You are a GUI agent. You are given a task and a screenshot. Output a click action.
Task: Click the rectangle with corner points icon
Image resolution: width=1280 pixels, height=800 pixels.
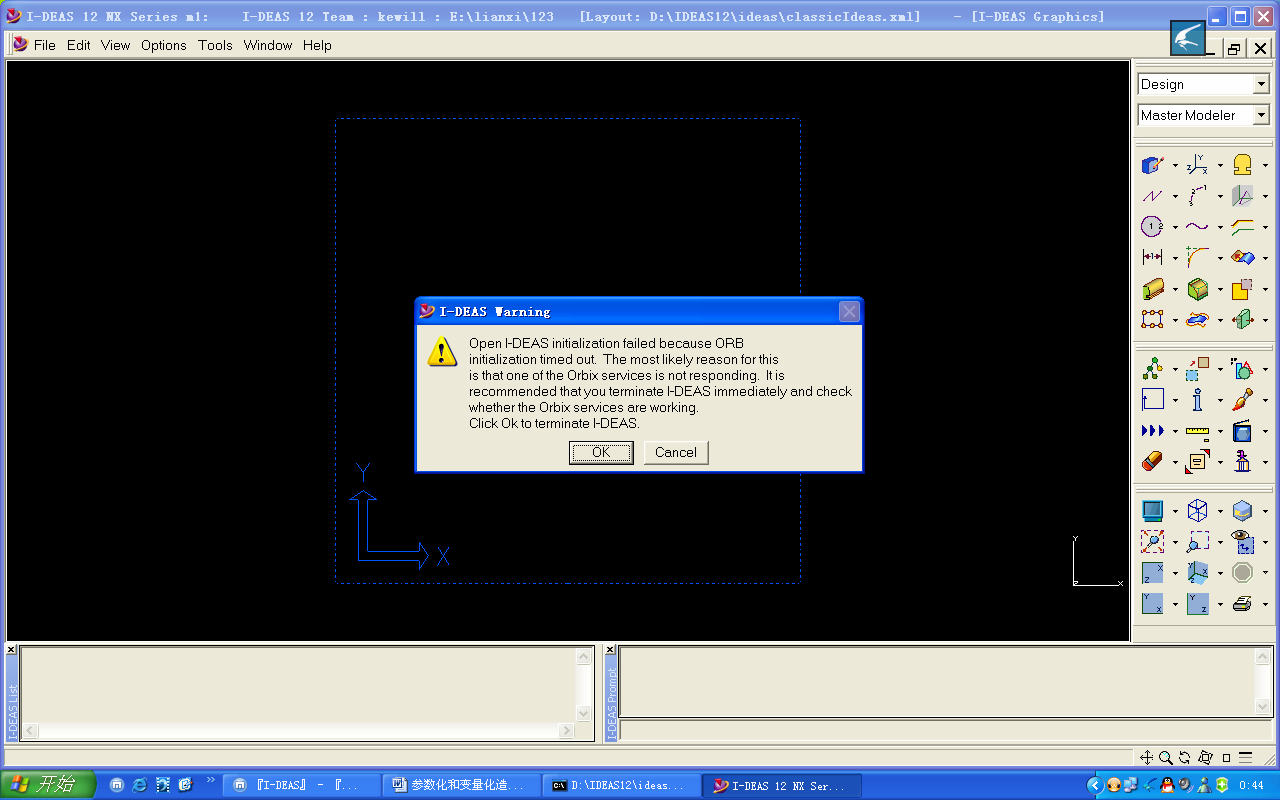click(x=1153, y=320)
